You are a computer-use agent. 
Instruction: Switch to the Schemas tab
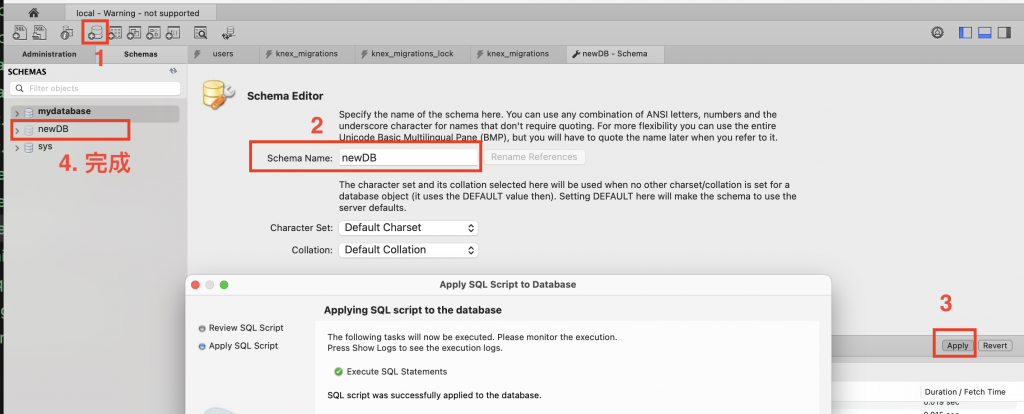click(140, 54)
